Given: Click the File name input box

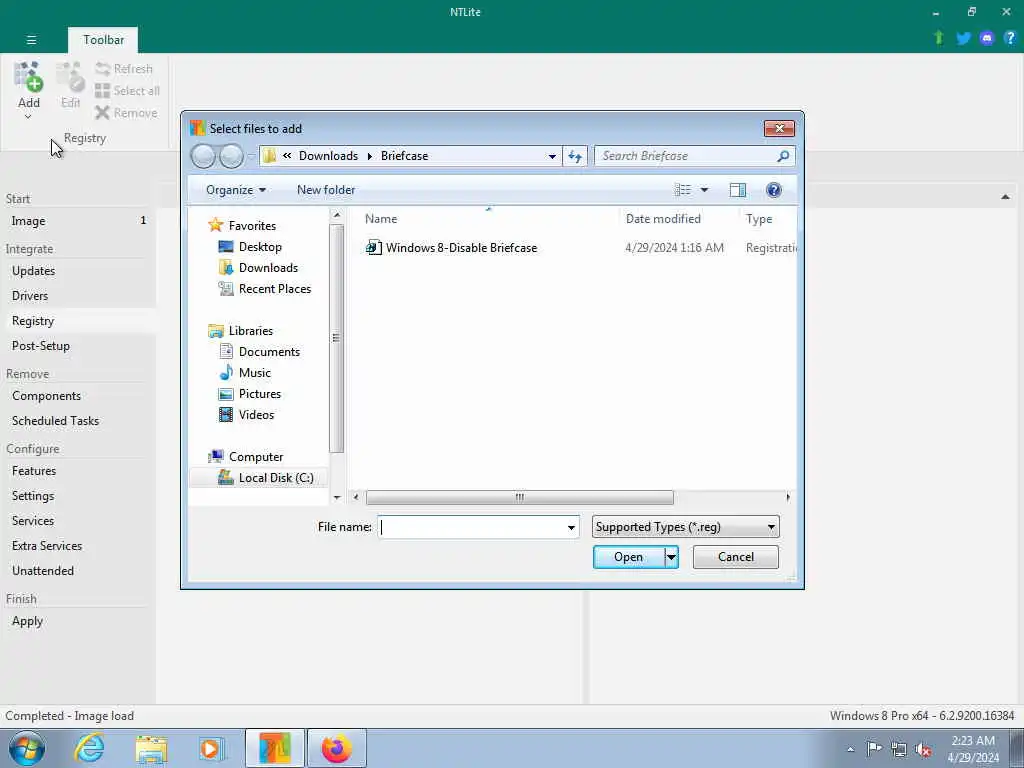Looking at the screenshot, I should 478,527.
